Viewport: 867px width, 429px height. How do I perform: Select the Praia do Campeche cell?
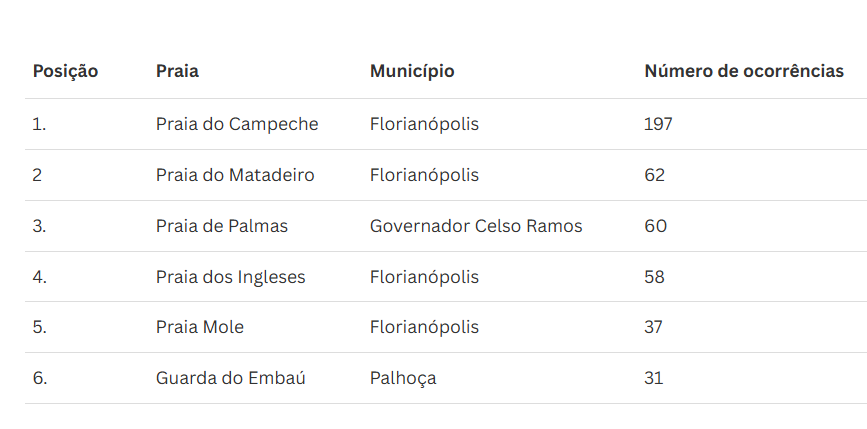click(x=237, y=125)
